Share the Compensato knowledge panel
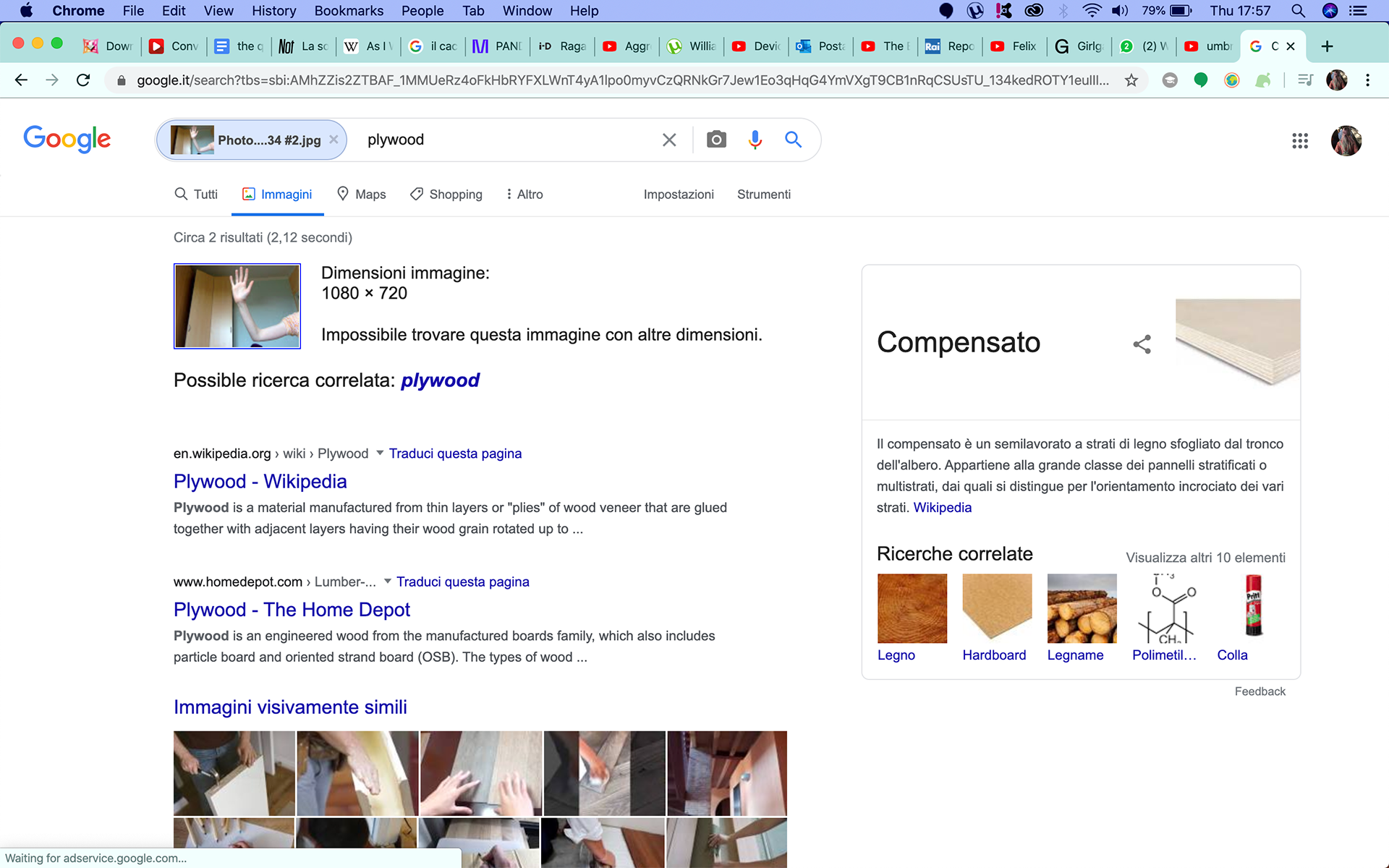 tap(1142, 344)
